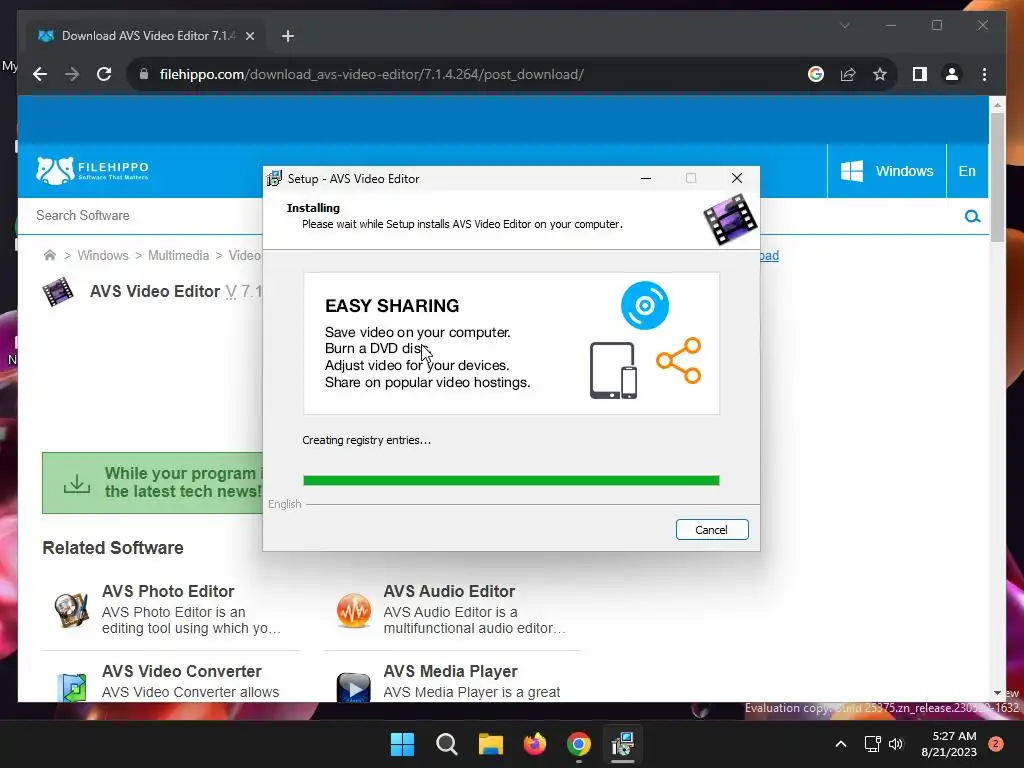This screenshot has width=1024, height=768.
Task: Click the AVS Media Player play icon
Action: [x=353, y=688]
